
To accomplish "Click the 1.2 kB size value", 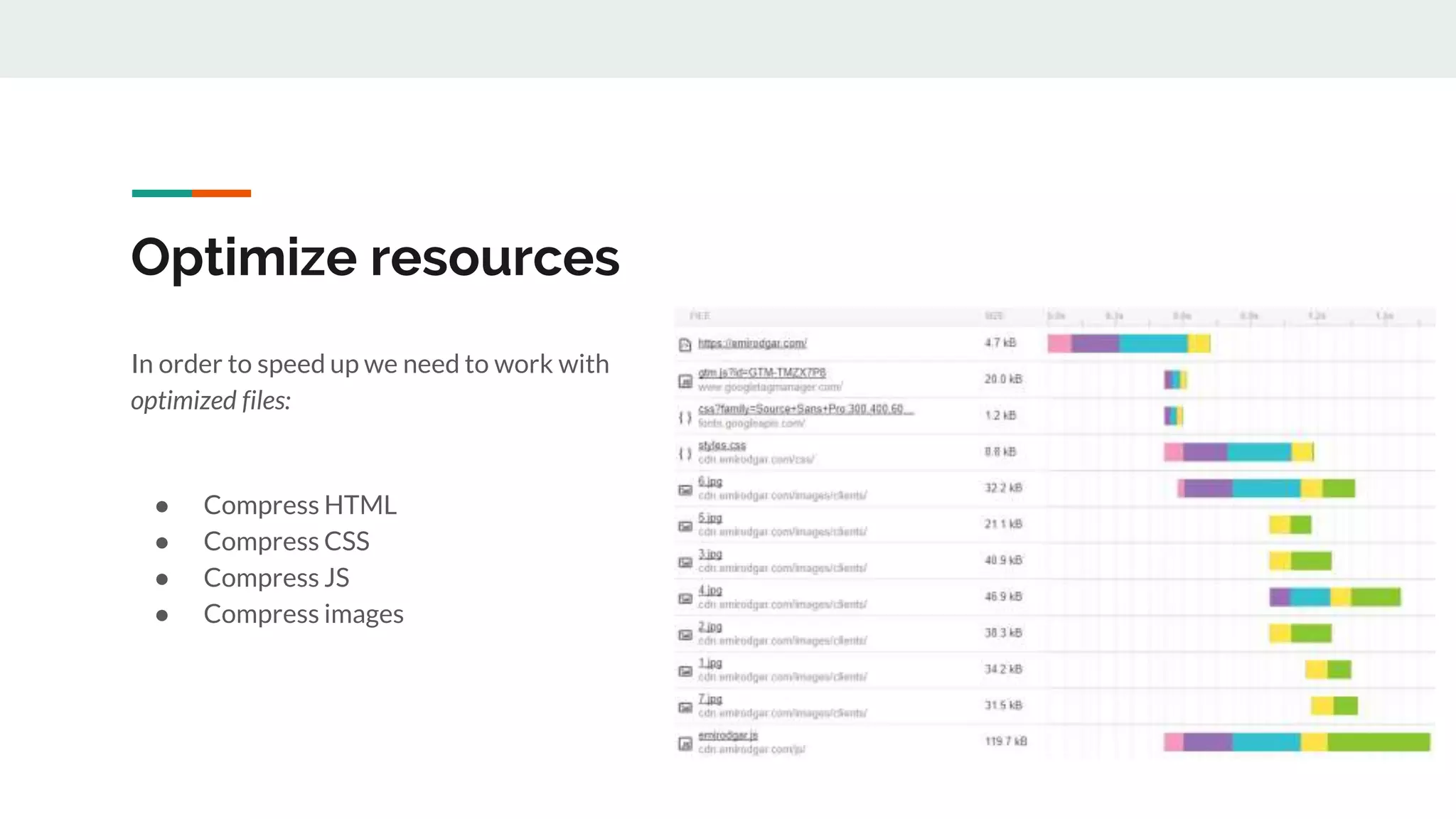I will click(x=1000, y=415).
